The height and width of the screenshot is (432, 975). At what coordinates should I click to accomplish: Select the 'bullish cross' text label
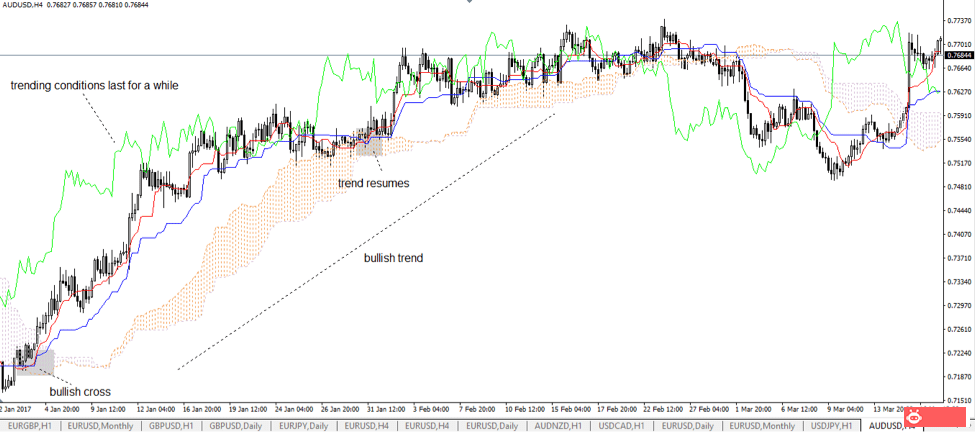(x=80, y=392)
